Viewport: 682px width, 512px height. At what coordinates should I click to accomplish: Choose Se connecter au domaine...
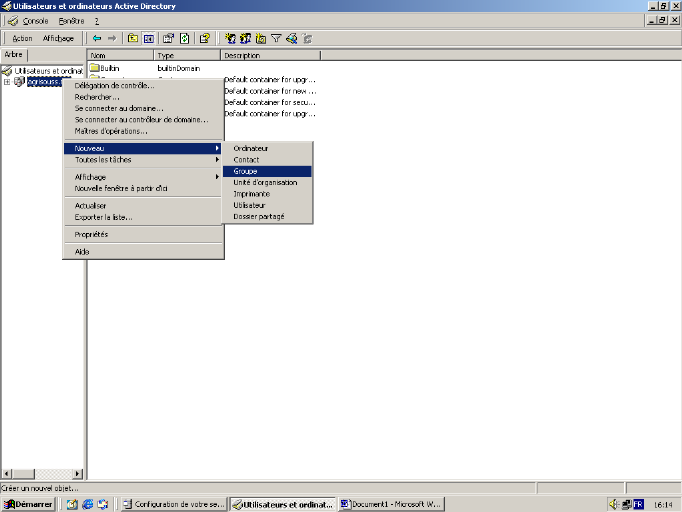click(144, 108)
